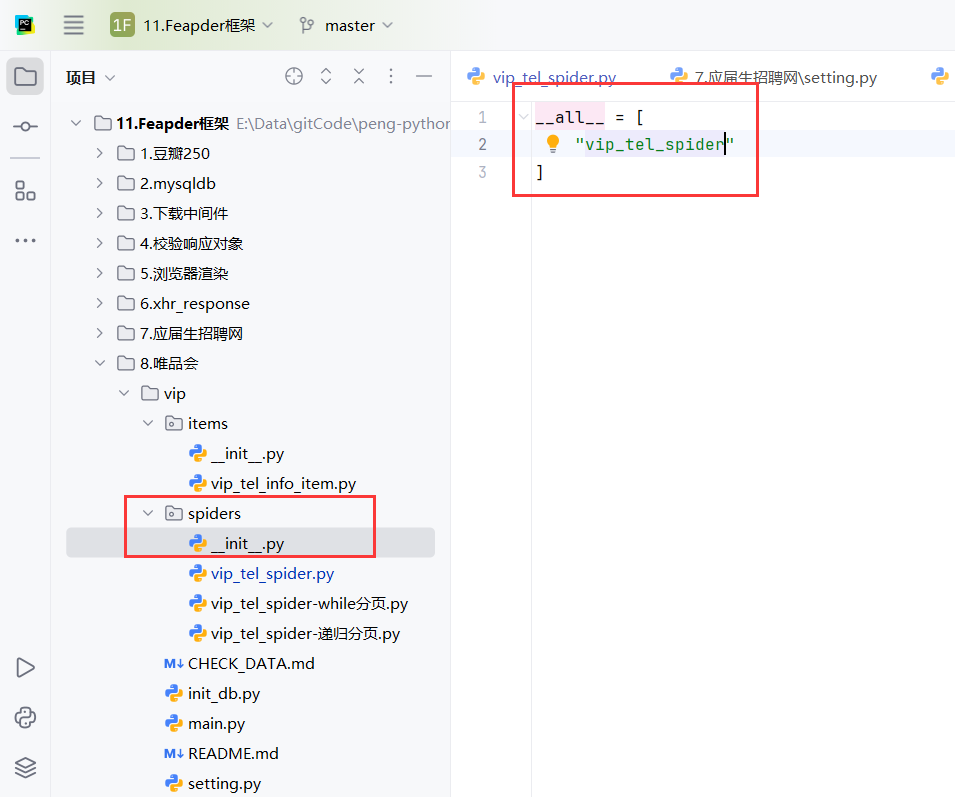Open the Project panel options kebab menu
This screenshot has height=797, width=955.
coord(390,76)
